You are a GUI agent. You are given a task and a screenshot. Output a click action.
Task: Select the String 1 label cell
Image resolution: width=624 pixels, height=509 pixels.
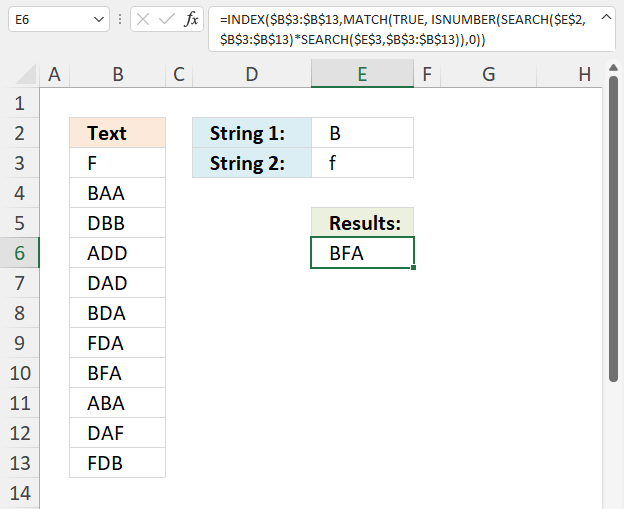(251, 133)
